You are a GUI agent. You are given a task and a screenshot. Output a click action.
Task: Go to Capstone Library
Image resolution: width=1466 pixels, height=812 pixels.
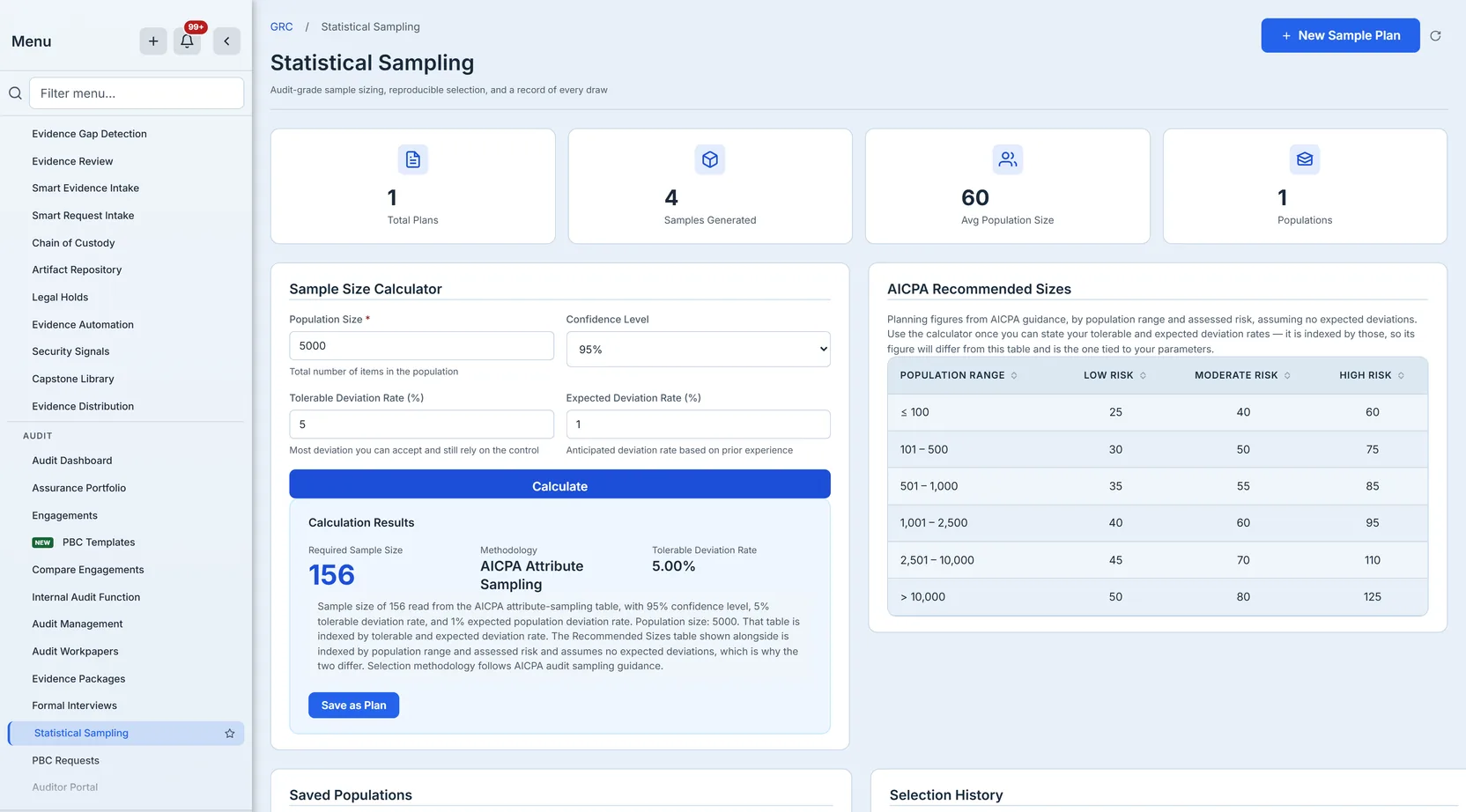pyautogui.click(x=73, y=379)
